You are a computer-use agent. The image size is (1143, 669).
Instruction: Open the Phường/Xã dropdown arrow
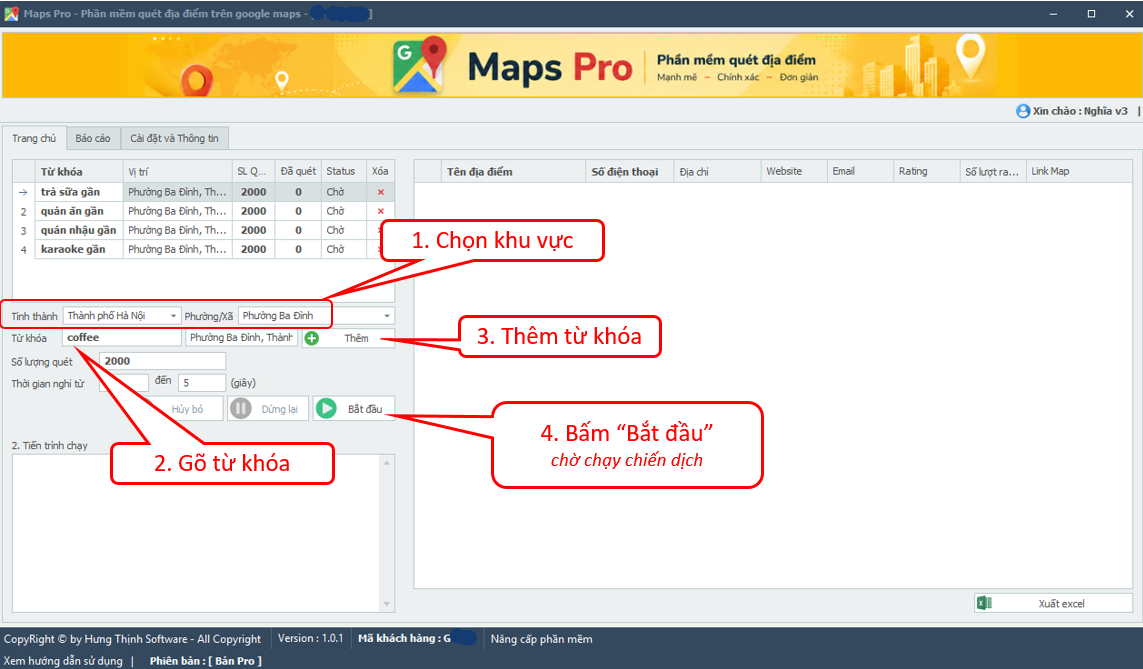tap(386, 316)
